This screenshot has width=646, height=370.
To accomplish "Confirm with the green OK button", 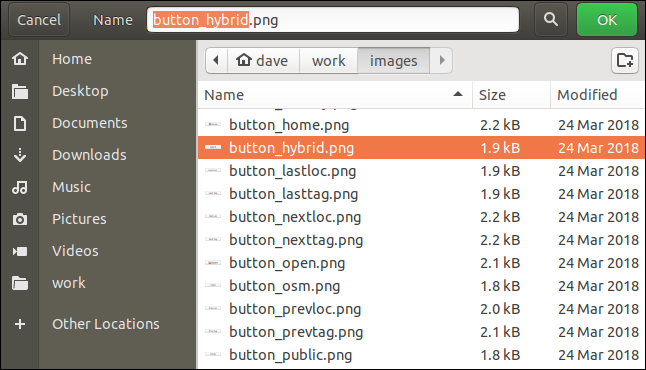I will click(607, 19).
